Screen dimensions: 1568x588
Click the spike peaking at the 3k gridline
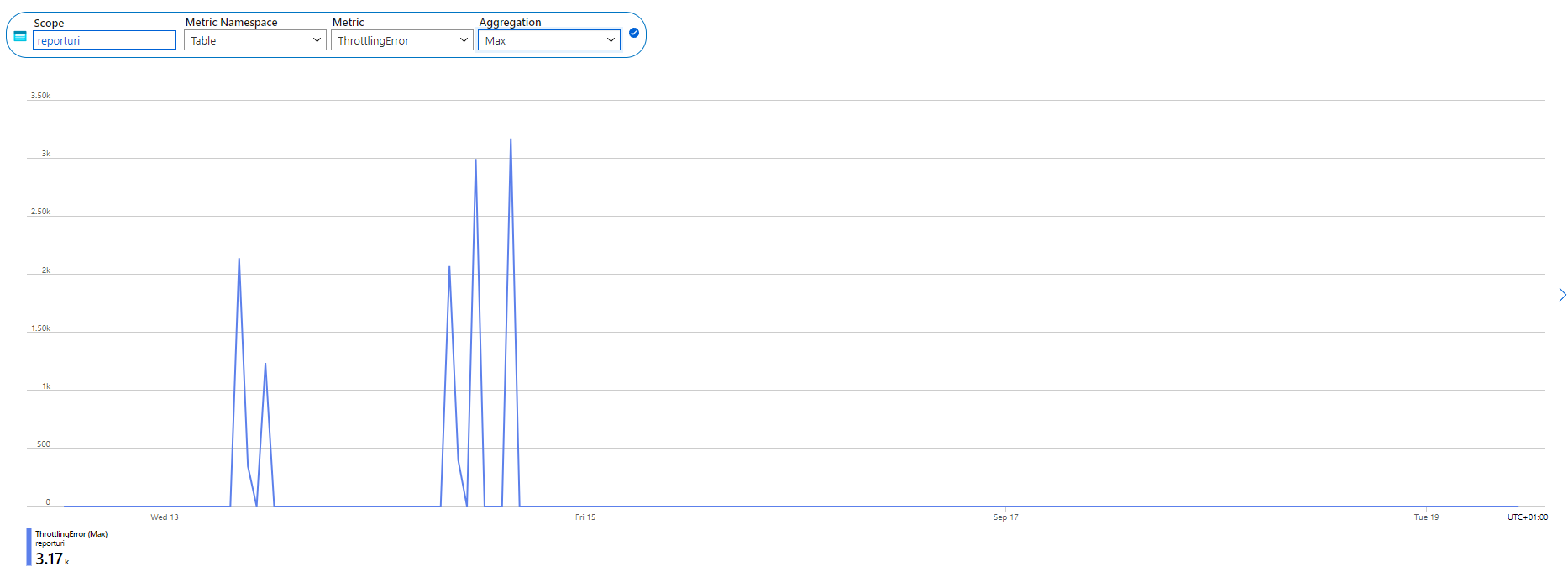[475, 160]
